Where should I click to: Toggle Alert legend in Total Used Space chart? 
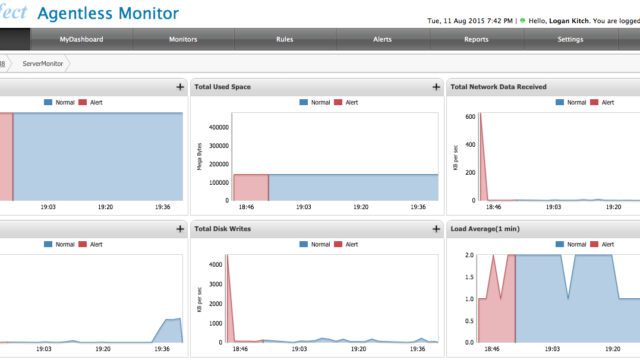pyautogui.click(x=346, y=102)
